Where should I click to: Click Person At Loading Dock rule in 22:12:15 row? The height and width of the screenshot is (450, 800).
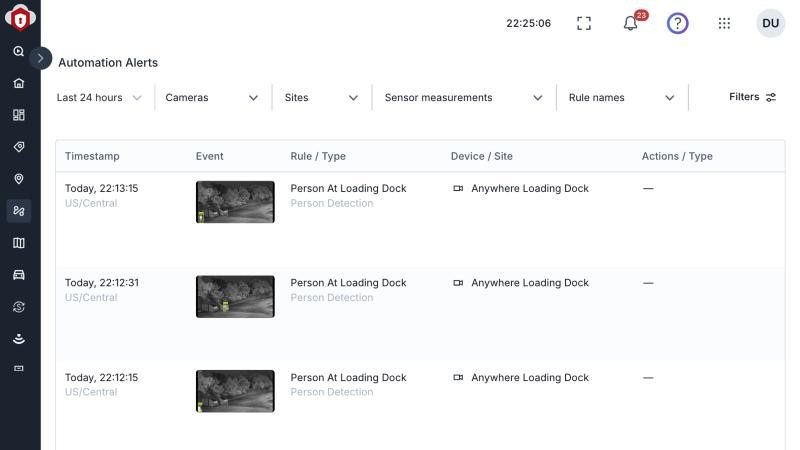348,378
